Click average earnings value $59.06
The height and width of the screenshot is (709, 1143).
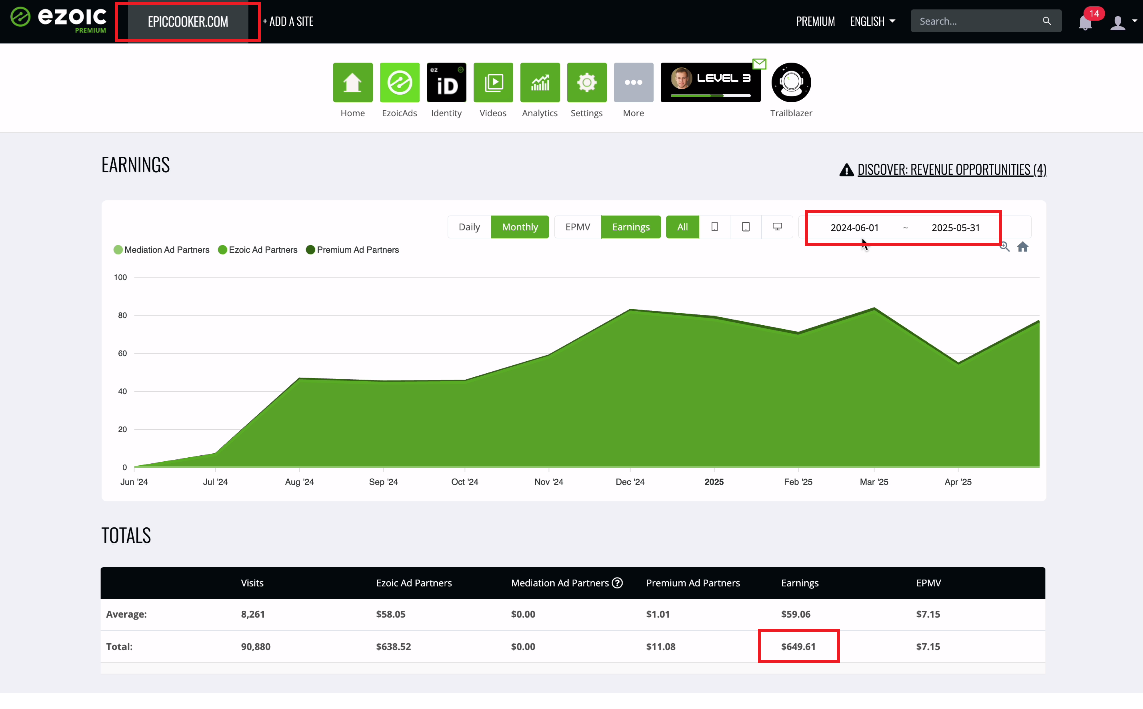click(796, 614)
